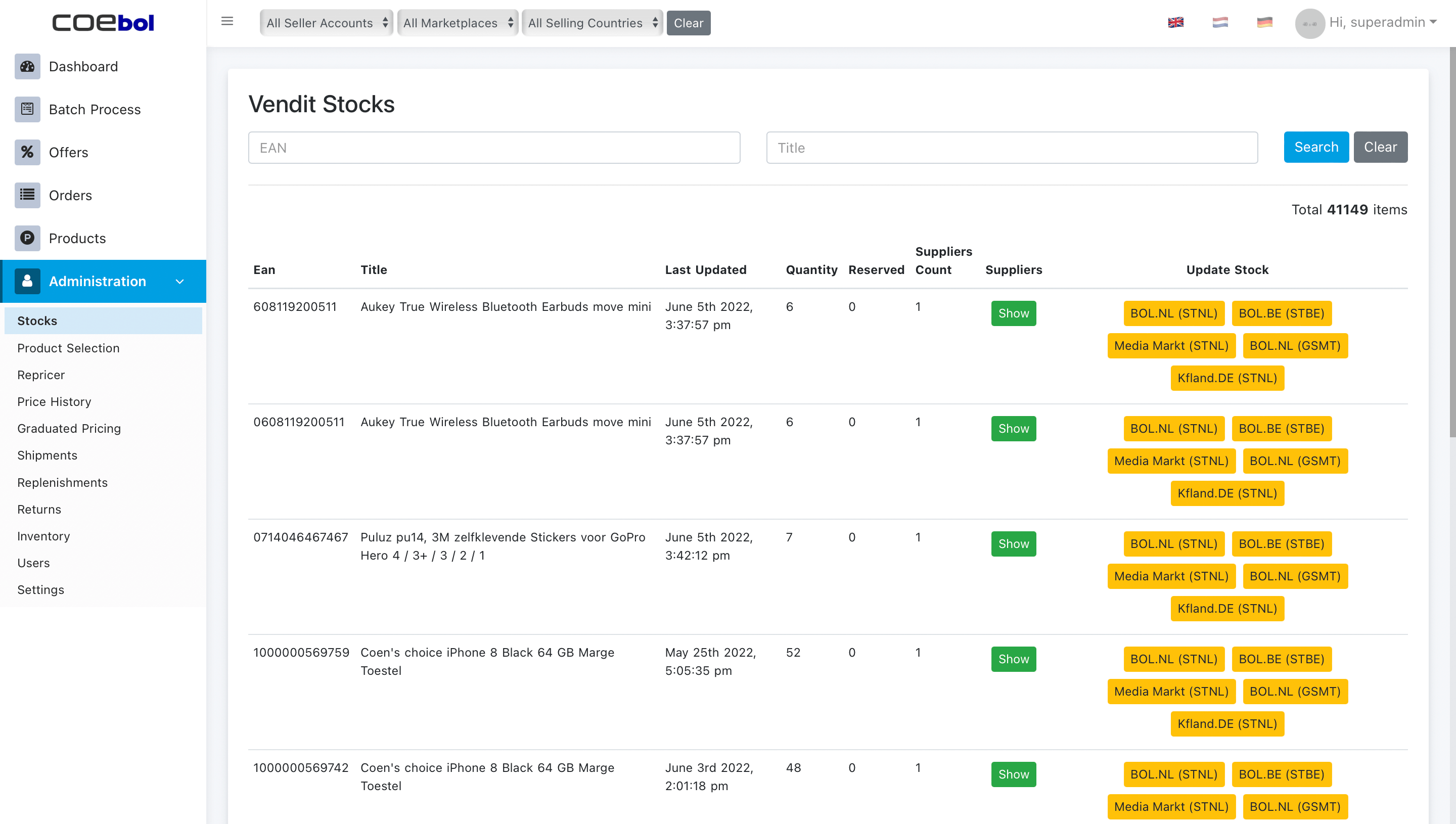Open the All Marketplaces dropdown
The width and height of the screenshot is (1456, 824).
[x=457, y=23]
